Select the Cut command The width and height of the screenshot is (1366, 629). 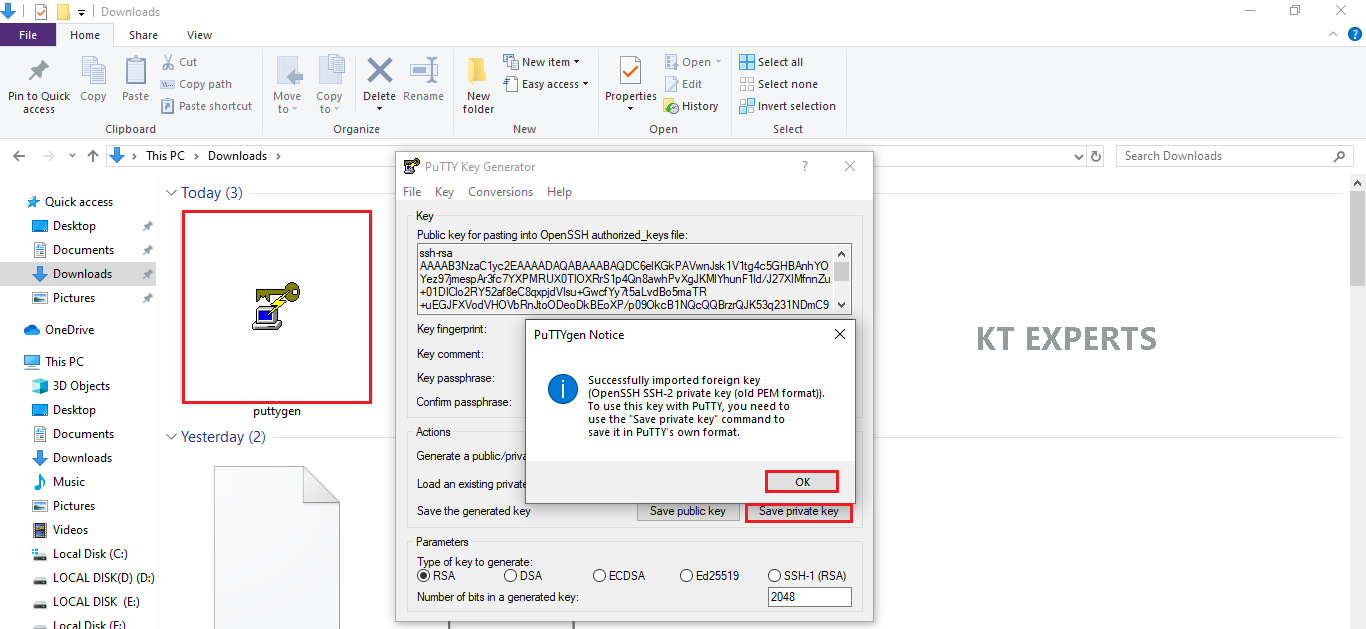point(179,62)
